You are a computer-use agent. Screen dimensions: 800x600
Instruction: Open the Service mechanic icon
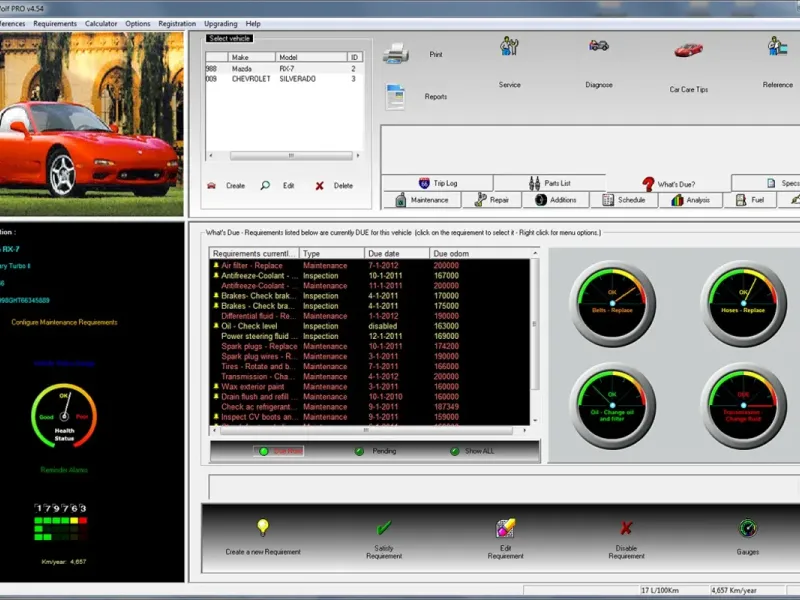[x=509, y=47]
